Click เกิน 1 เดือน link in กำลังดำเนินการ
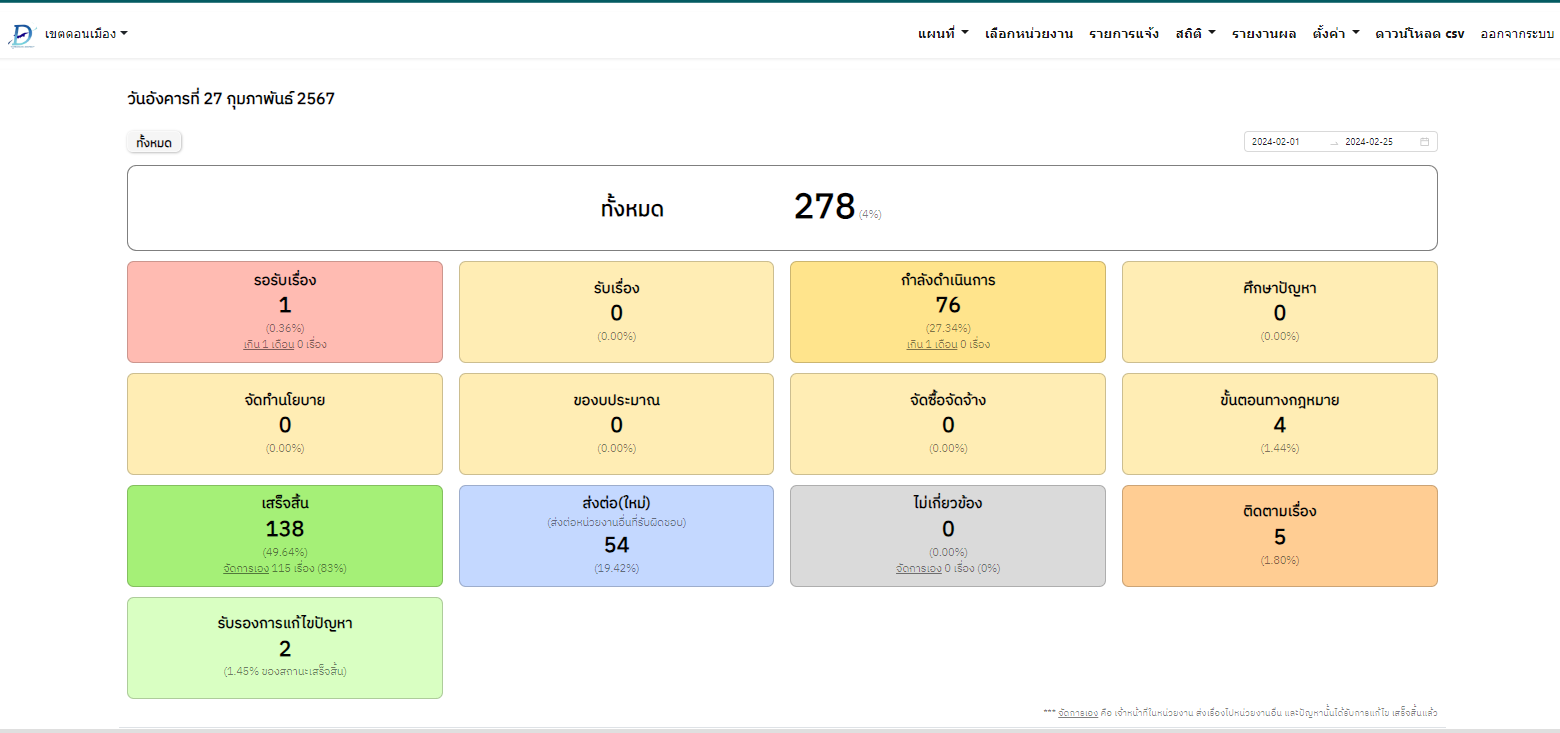This screenshot has width=1560, height=733. (932, 344)
